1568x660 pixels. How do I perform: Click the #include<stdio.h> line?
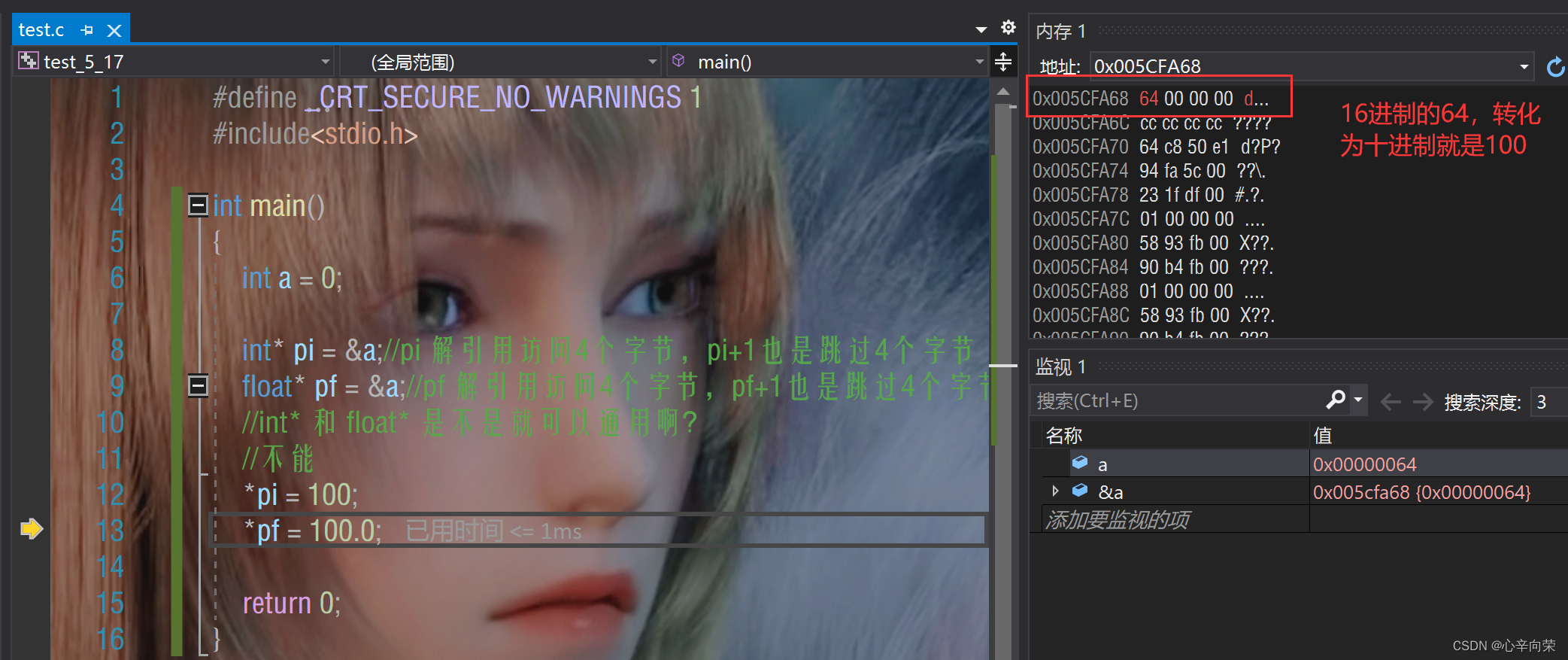point(315,134)
